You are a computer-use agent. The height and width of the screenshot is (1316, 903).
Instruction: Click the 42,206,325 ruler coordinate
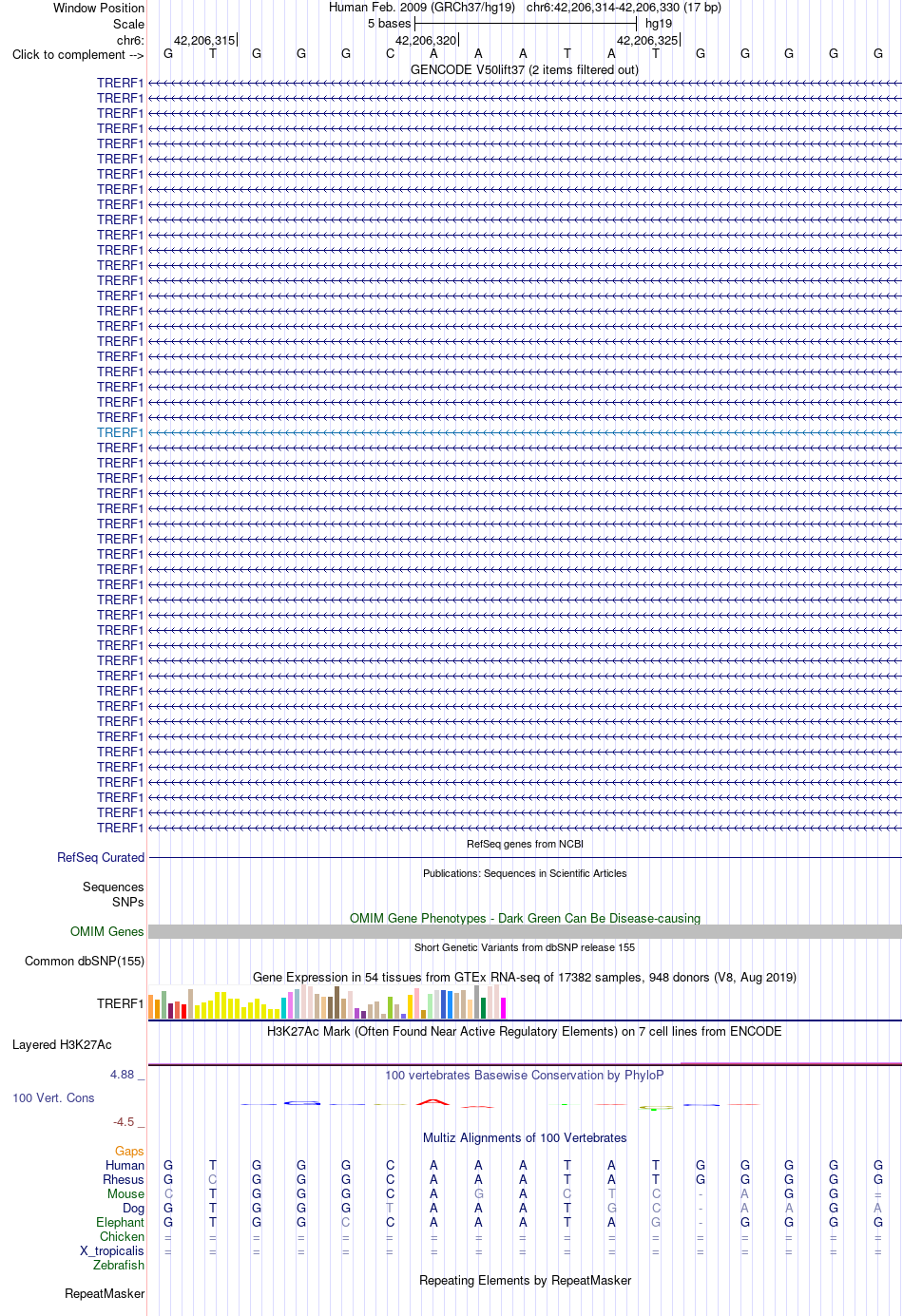click(647, 41)
